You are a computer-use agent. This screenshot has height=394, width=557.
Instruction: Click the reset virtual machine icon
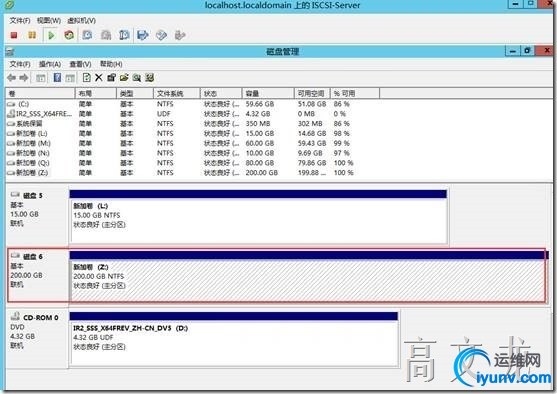pyautogui.click(x=69, y=35)
